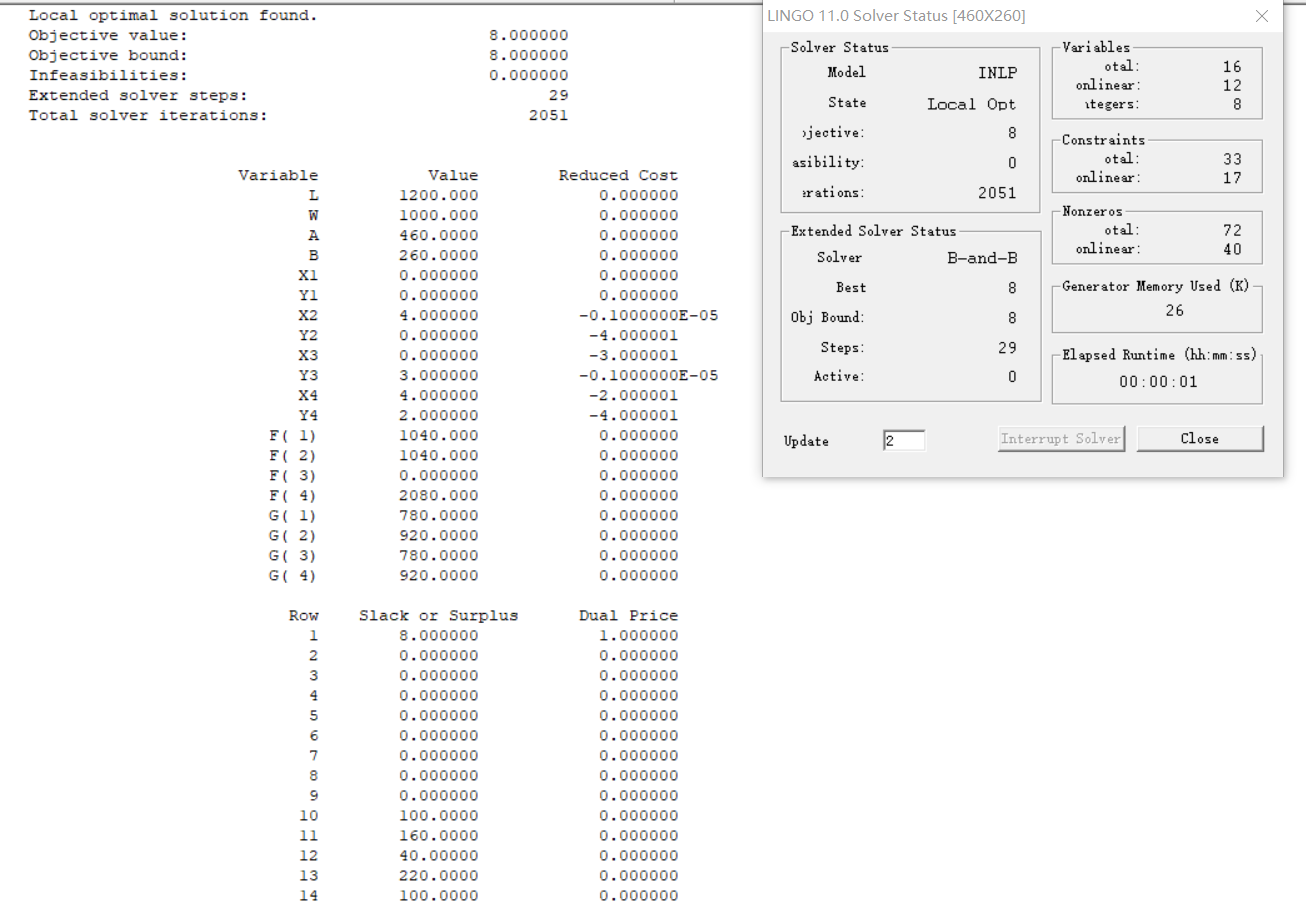Click the value 460.0000 for variable A
Screen dimensions: 1306x910
pos(438,236)
